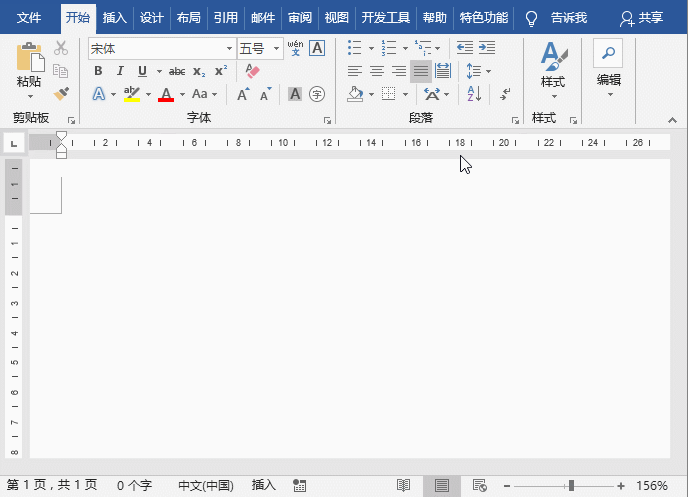Screen dimensions: 688x497
Task: Open the line spacing dropdown arrow
Action: click(488, 71)
